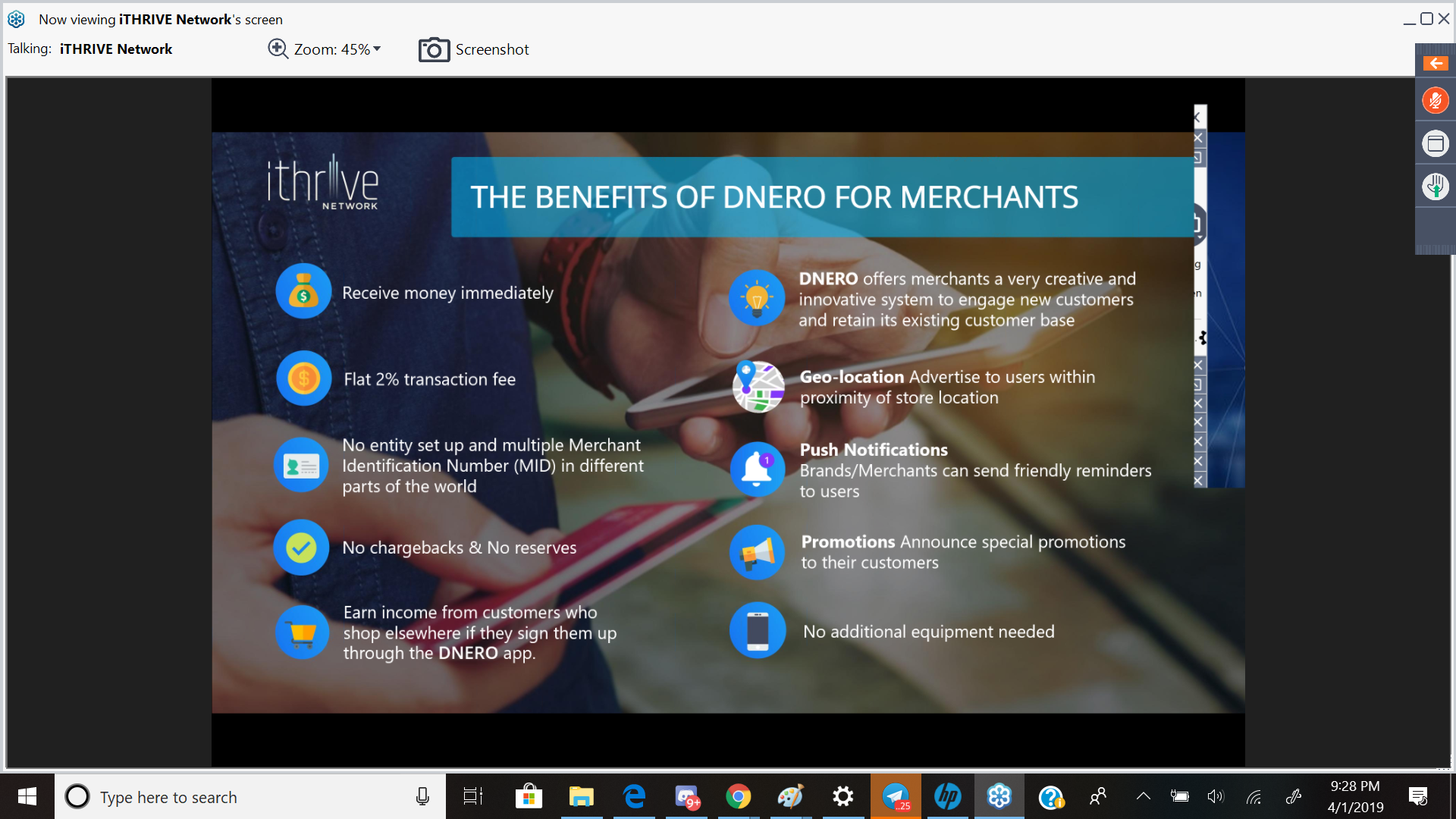Toggle the viewer window mode icon
The height and width of the screenshot is (819, 1456).
click(x=1435, y=143)
